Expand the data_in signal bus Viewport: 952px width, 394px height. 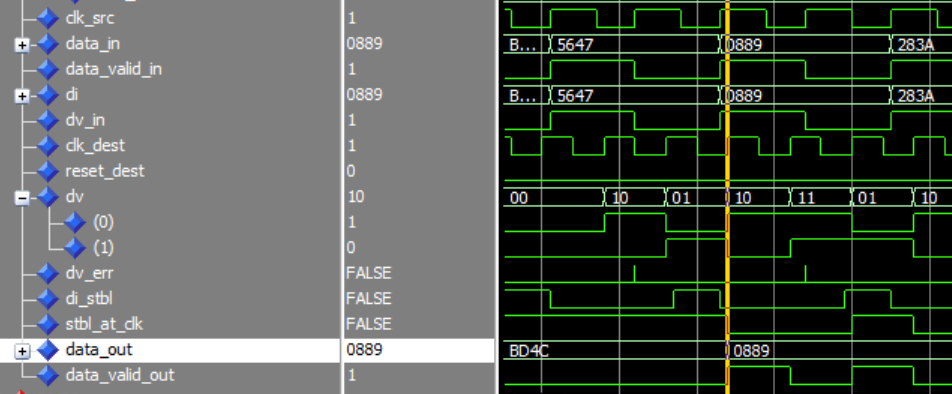[x=22, y=45]
